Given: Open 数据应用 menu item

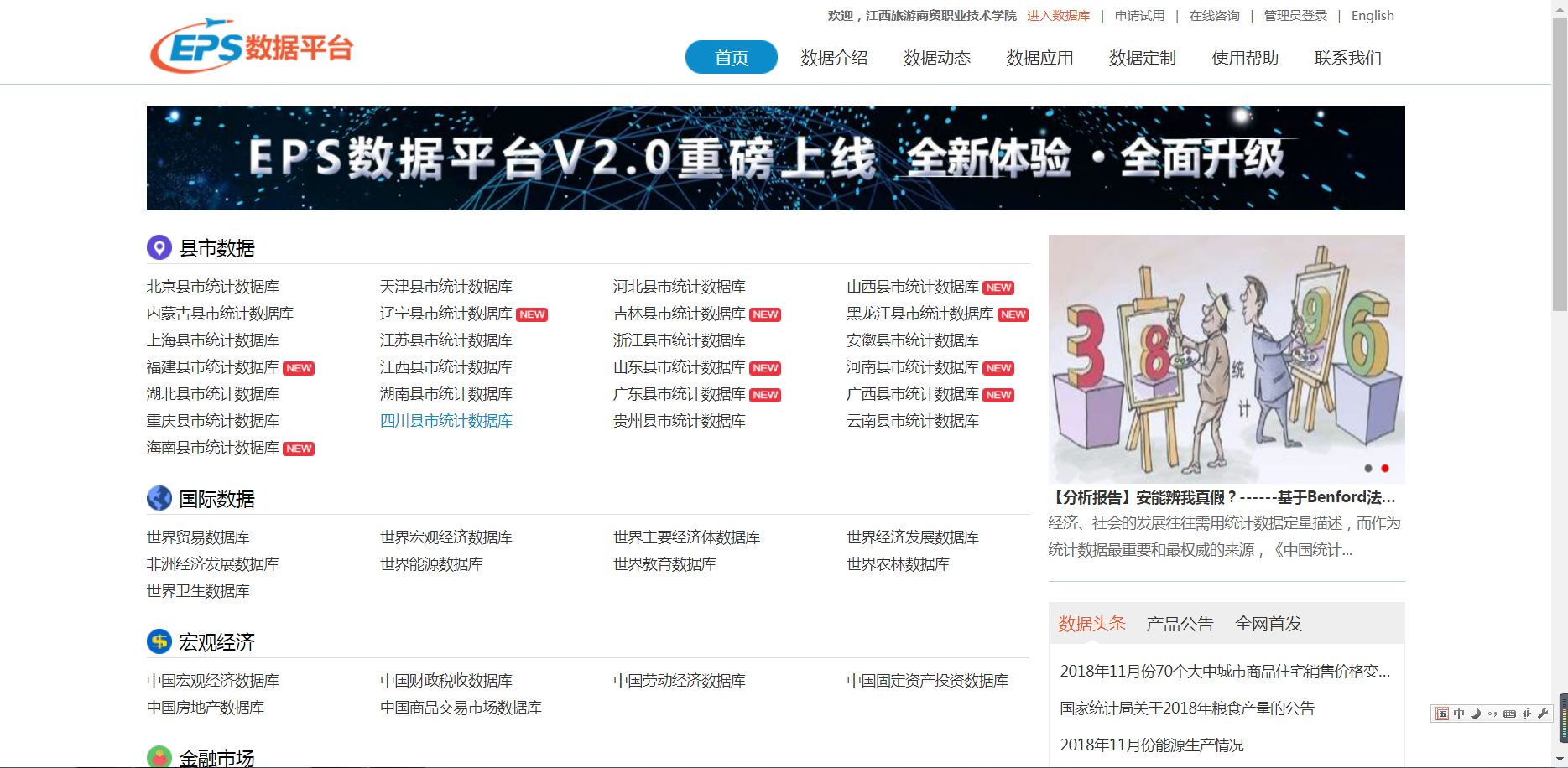Looking at the screenshot, I should click(x=1039, y=58).
